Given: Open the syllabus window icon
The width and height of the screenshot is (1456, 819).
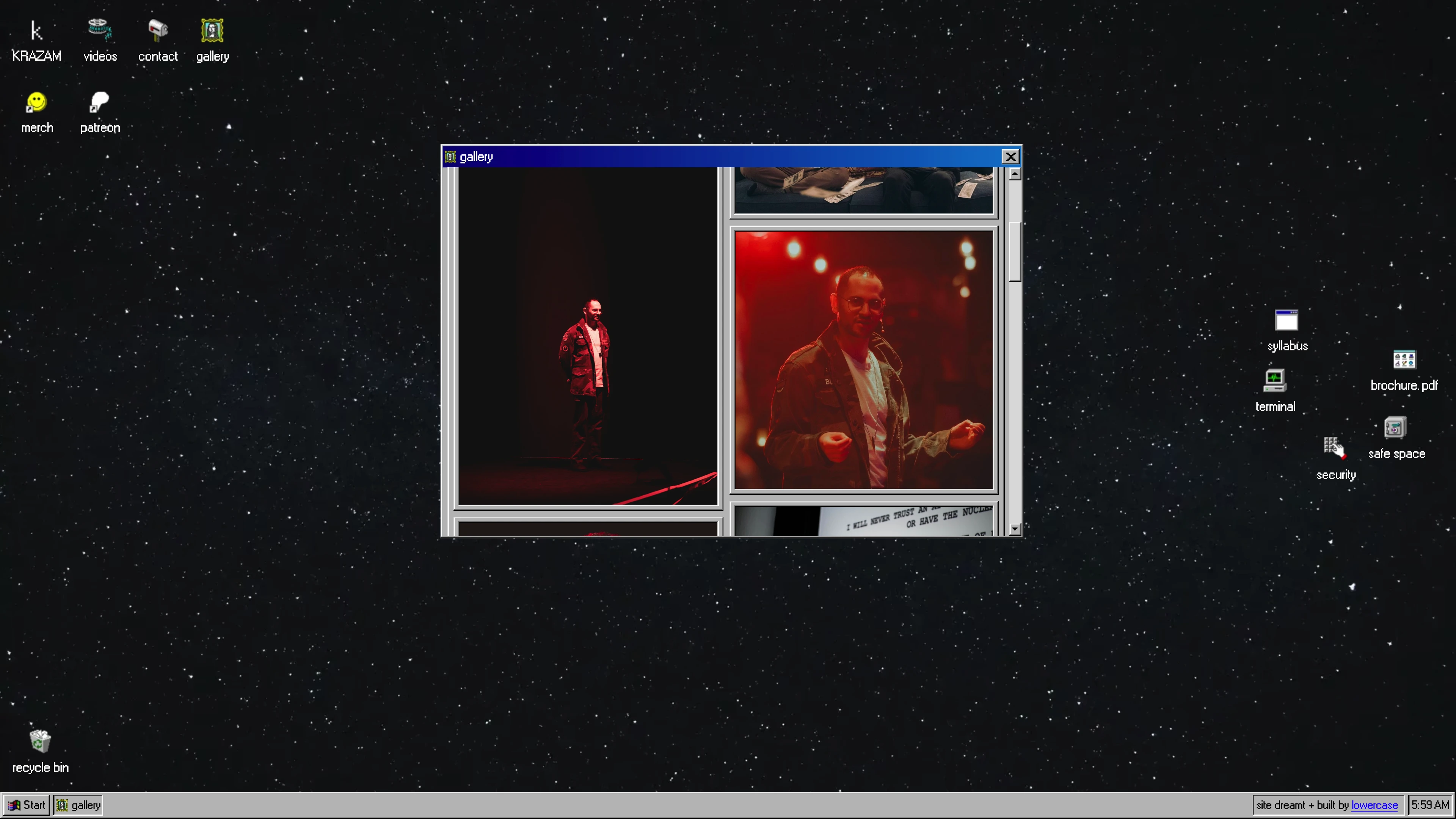Looking at the screenshot, I should coord(1287,320).
